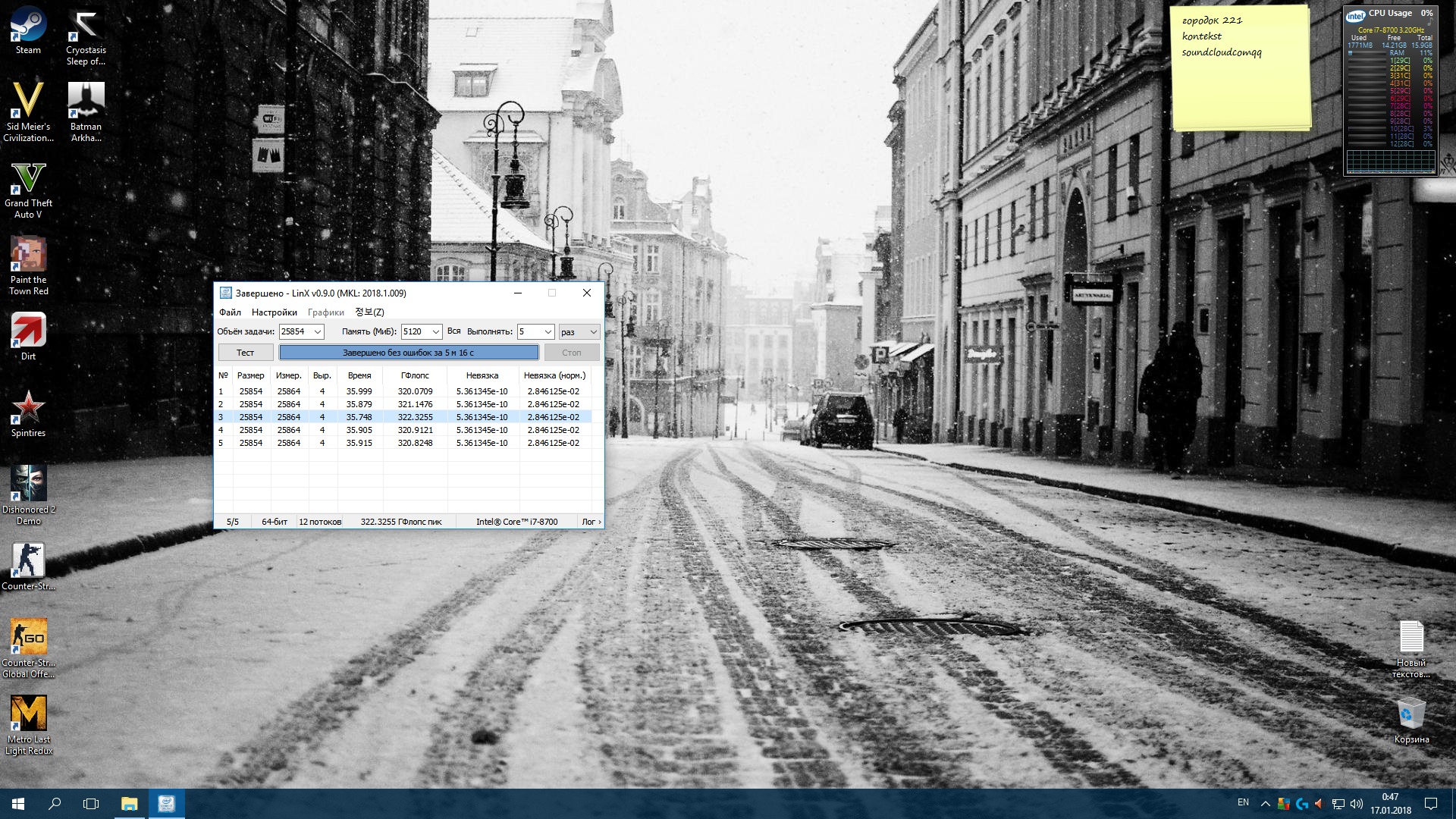Open the Настройки menu
The height and width of the screenshot is (819, 1456).
pyautogui.click(x=274, y=312)
